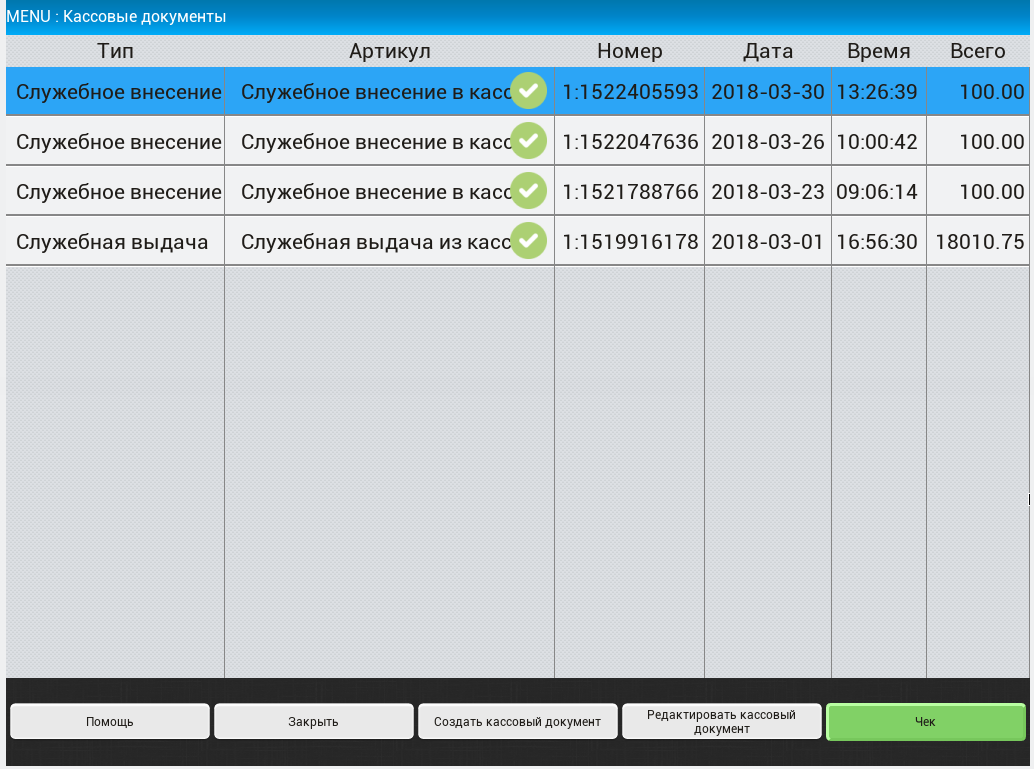The width and height of the screenshot is (1034, 769).
Task: Click Служебное внесение type in 10:00:42 row
Action: pyautogui.click(x=115, y=142)
